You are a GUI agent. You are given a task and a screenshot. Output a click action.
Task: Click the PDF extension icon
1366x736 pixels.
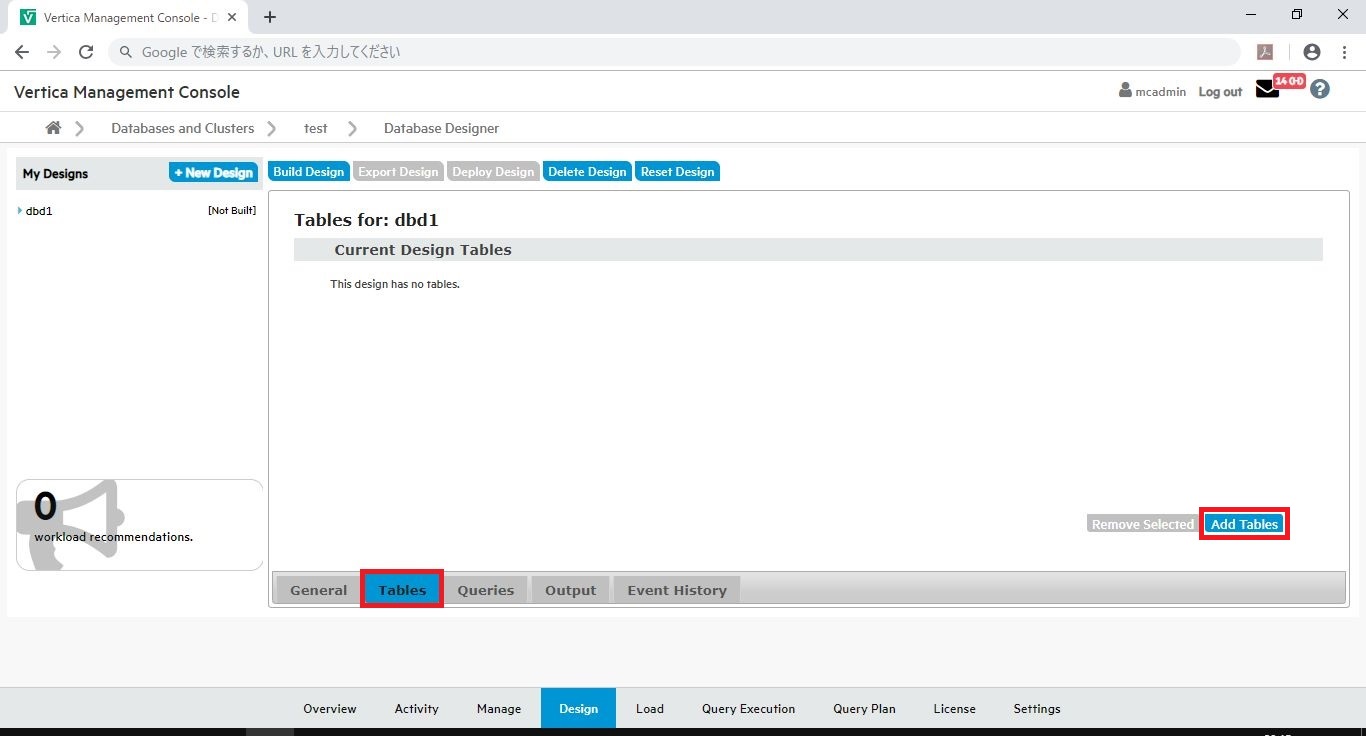tap(1265, 52)
